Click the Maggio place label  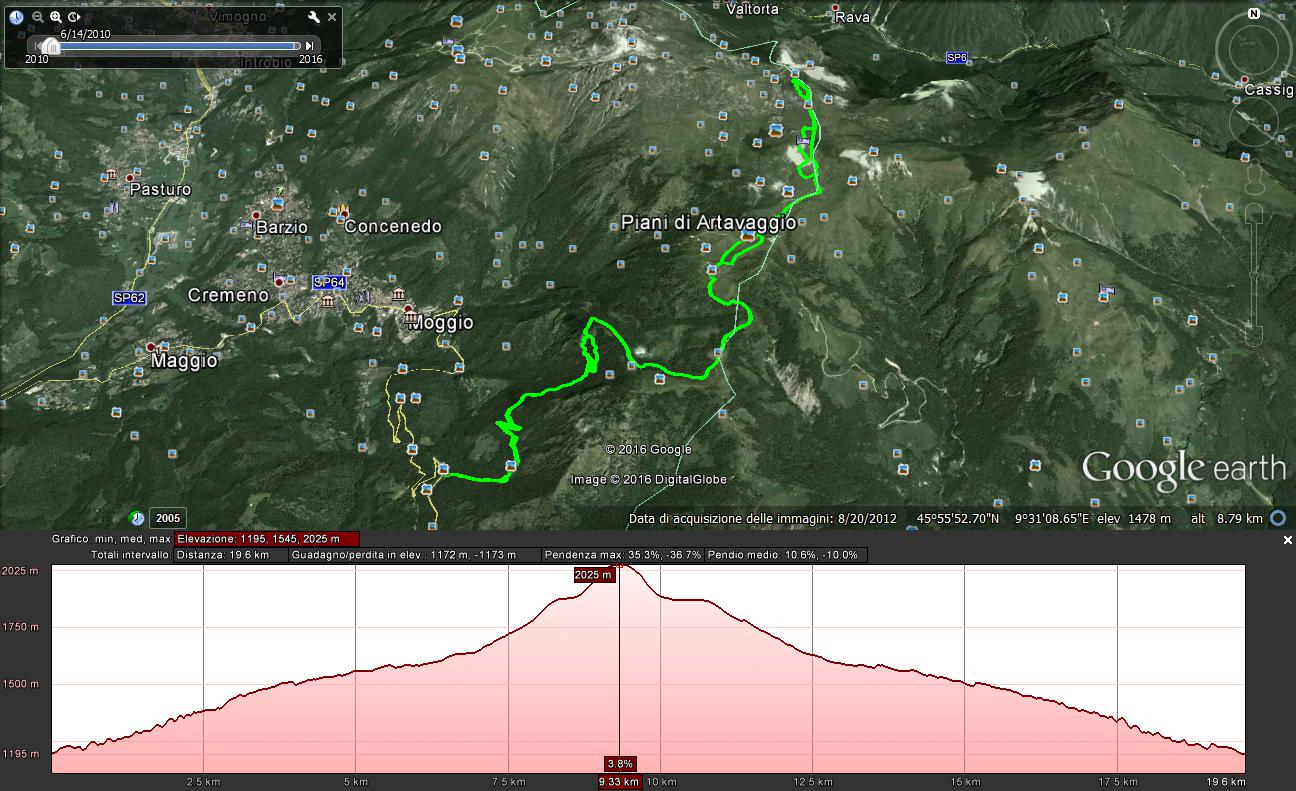click(x=184, y=361)
